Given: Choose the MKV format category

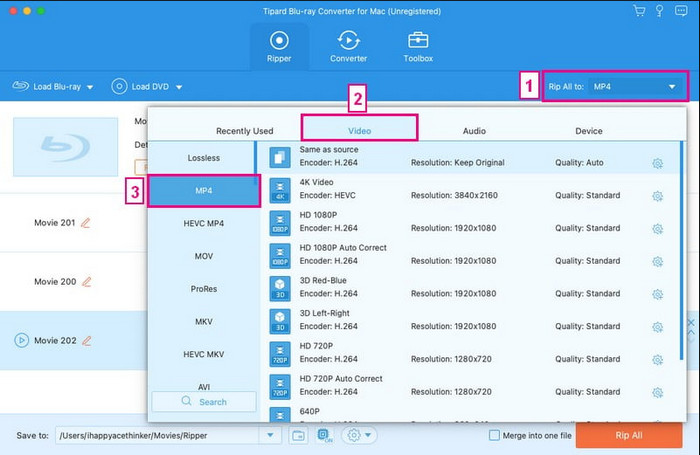Looking at the screenshot, I should coord(204,321).
